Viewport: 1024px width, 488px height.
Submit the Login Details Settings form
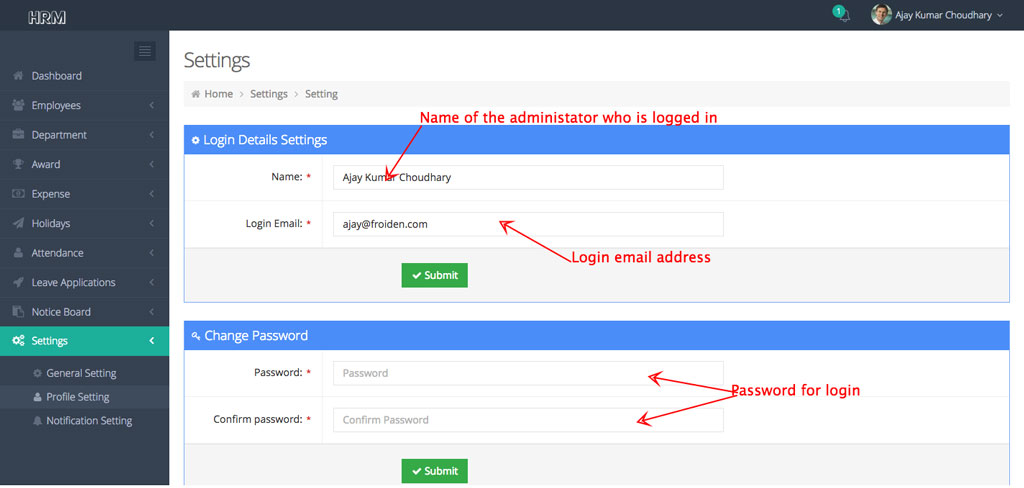pyautogui.click(x=434, y=275)
